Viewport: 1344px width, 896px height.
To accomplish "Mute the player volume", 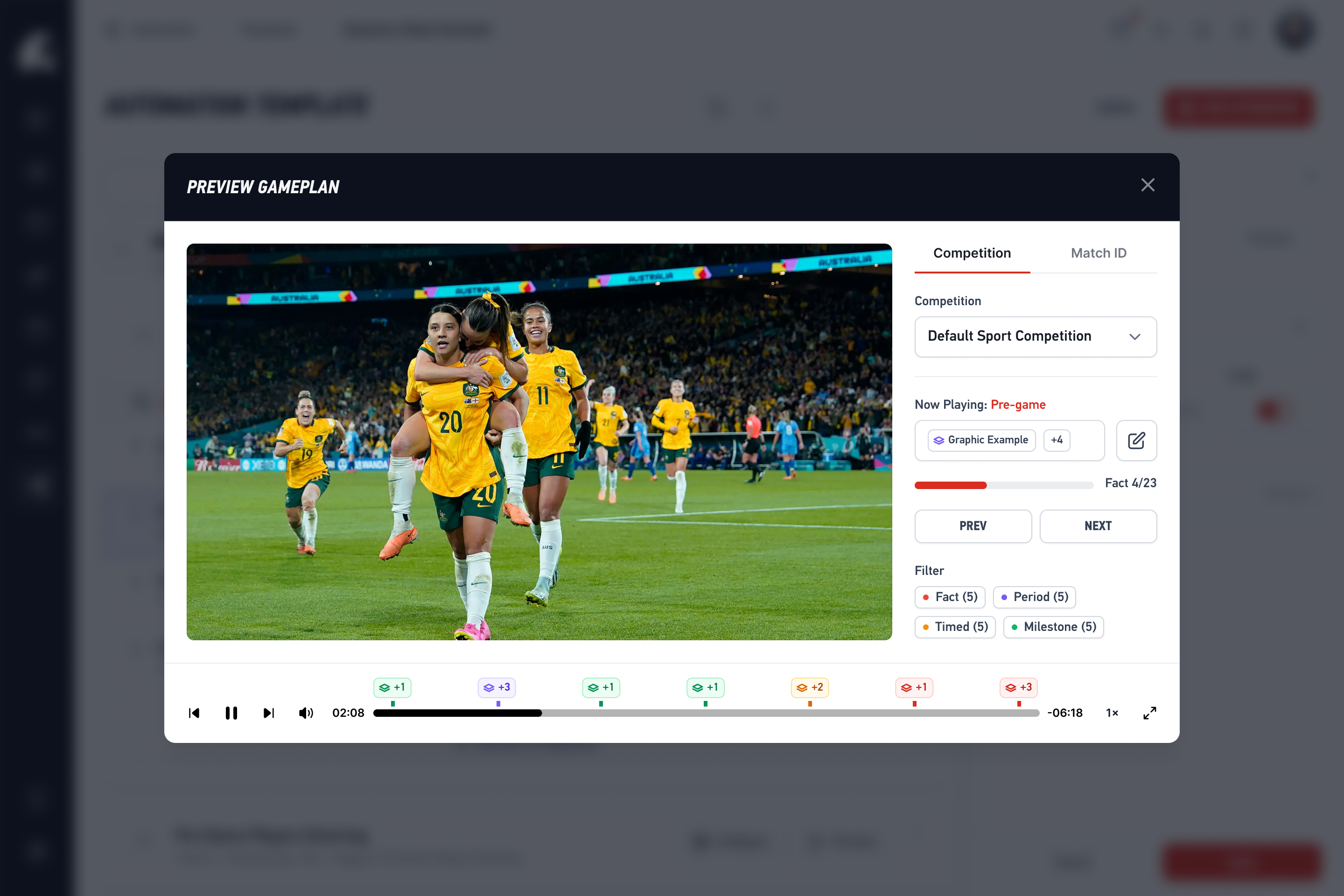I will point(306,713).
